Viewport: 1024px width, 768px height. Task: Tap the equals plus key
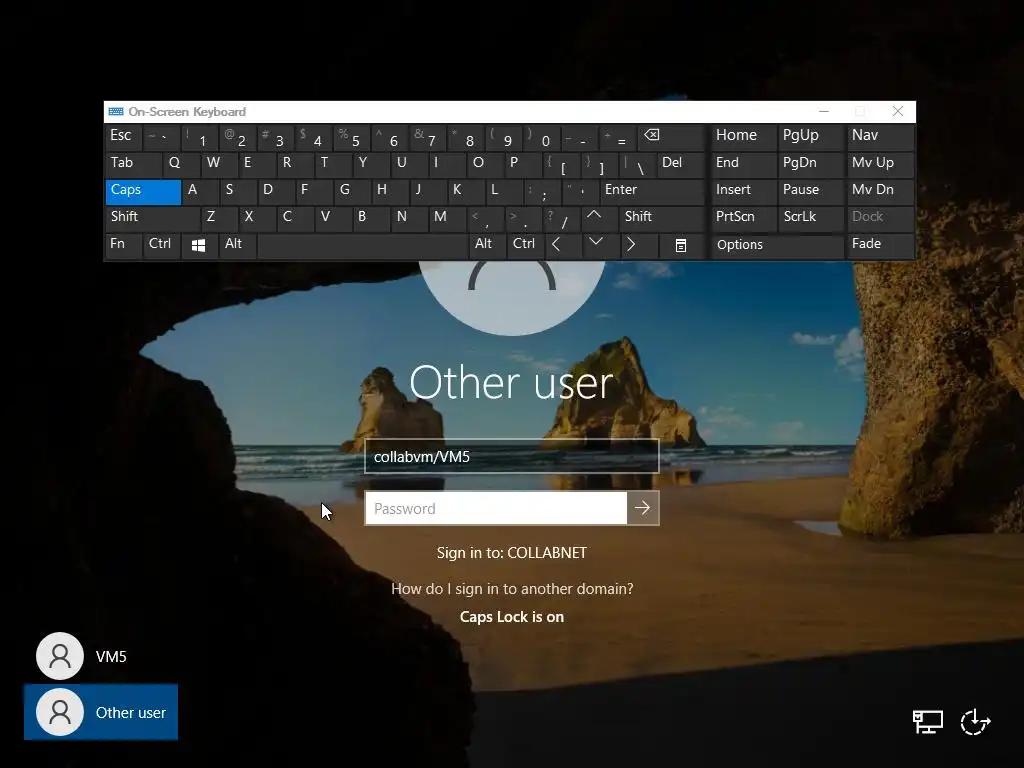(x=616, y=137)
